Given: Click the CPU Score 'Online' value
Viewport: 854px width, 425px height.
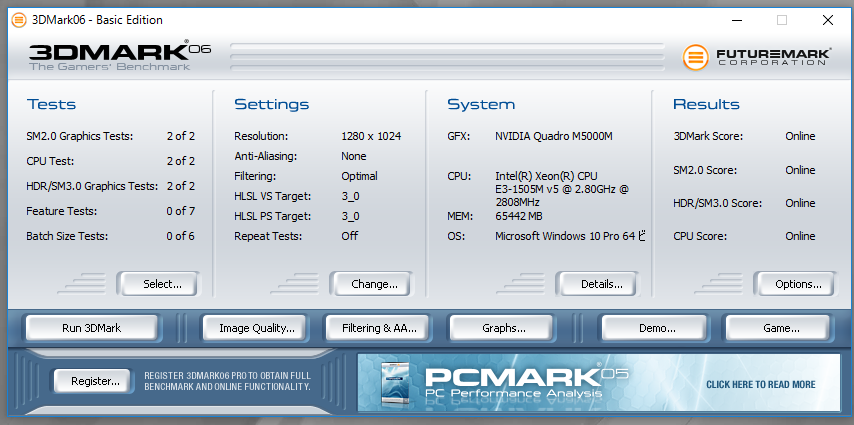Looking at the screenshot, I should (x=800, y=236).
